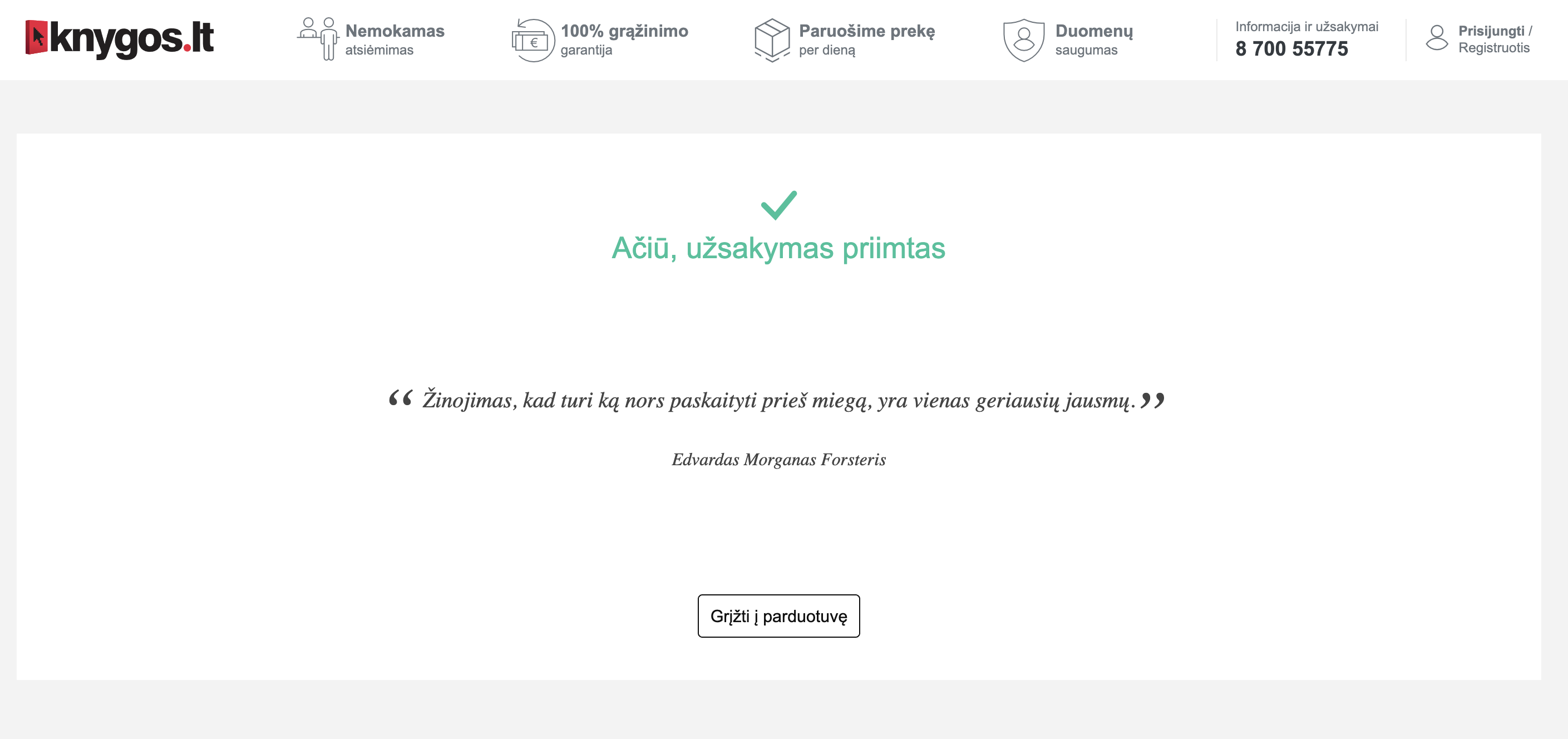
Task: Click the red book cursor logo icon
Action: [37, 37]
